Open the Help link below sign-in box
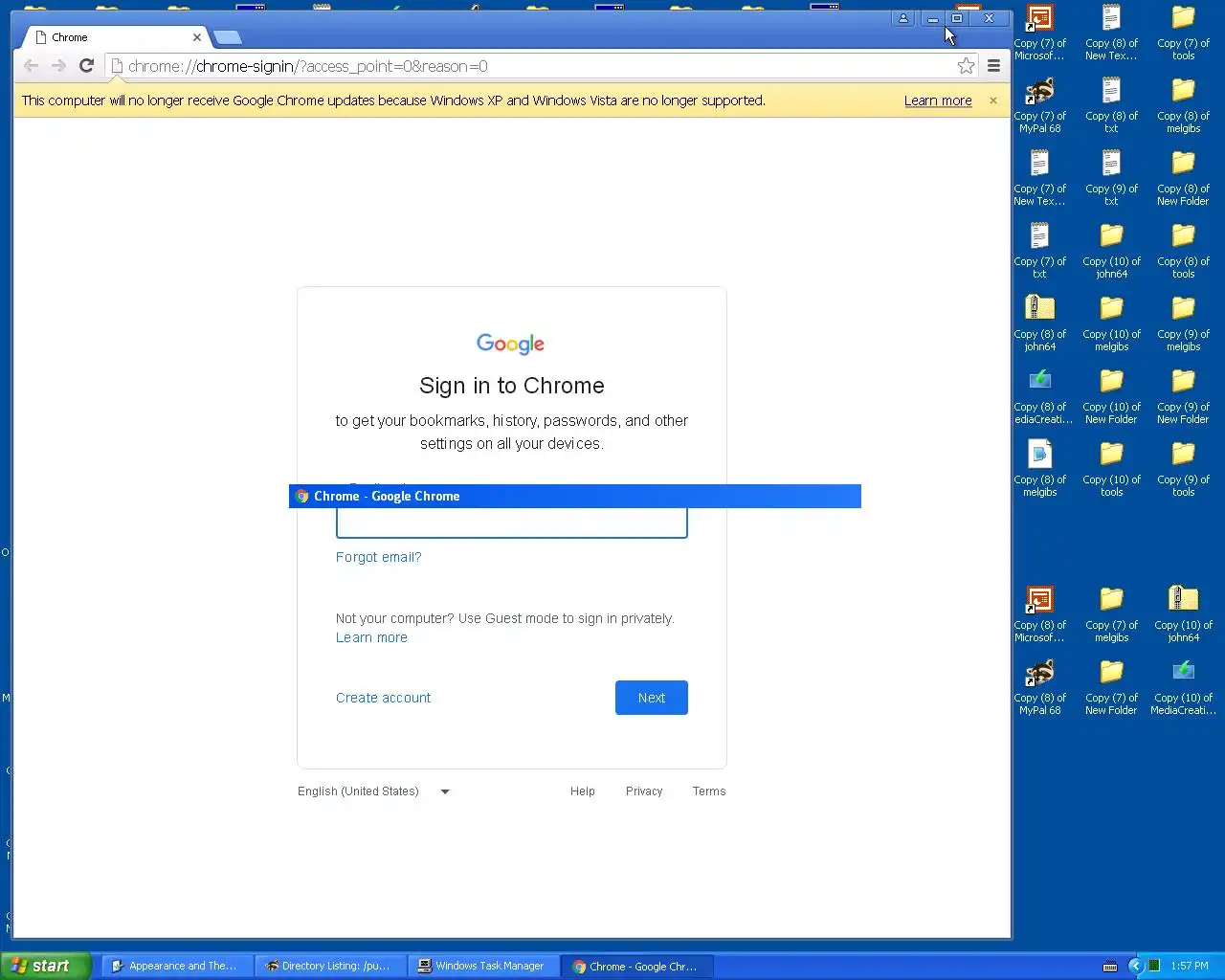1225x980 pixels. [583, 791]
